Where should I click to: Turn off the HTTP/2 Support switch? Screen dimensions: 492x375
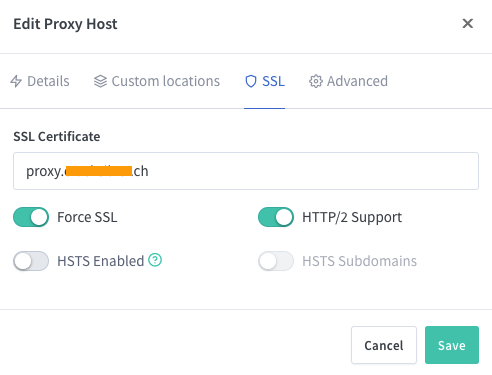coord(276,217)
